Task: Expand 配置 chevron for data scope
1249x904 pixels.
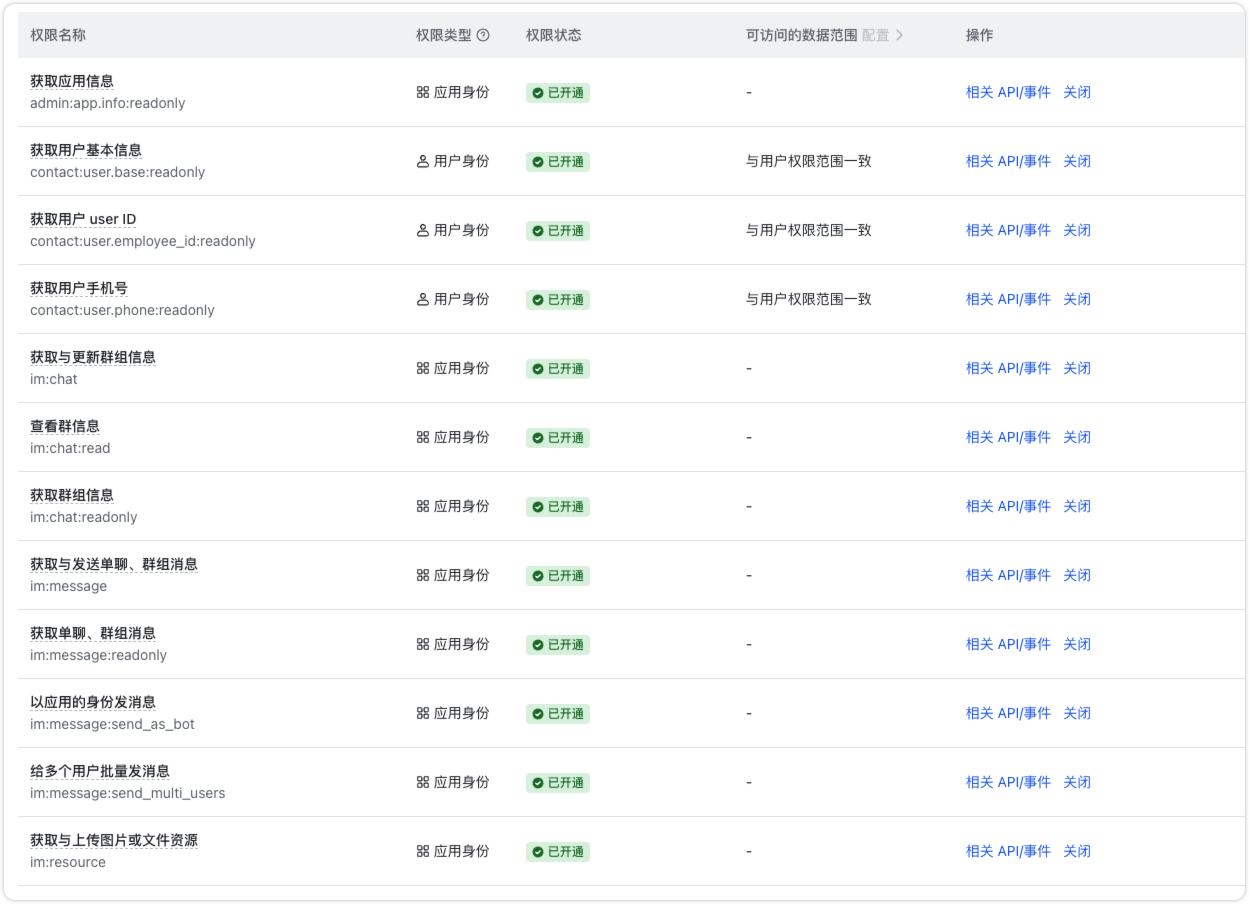Action: 899,35
